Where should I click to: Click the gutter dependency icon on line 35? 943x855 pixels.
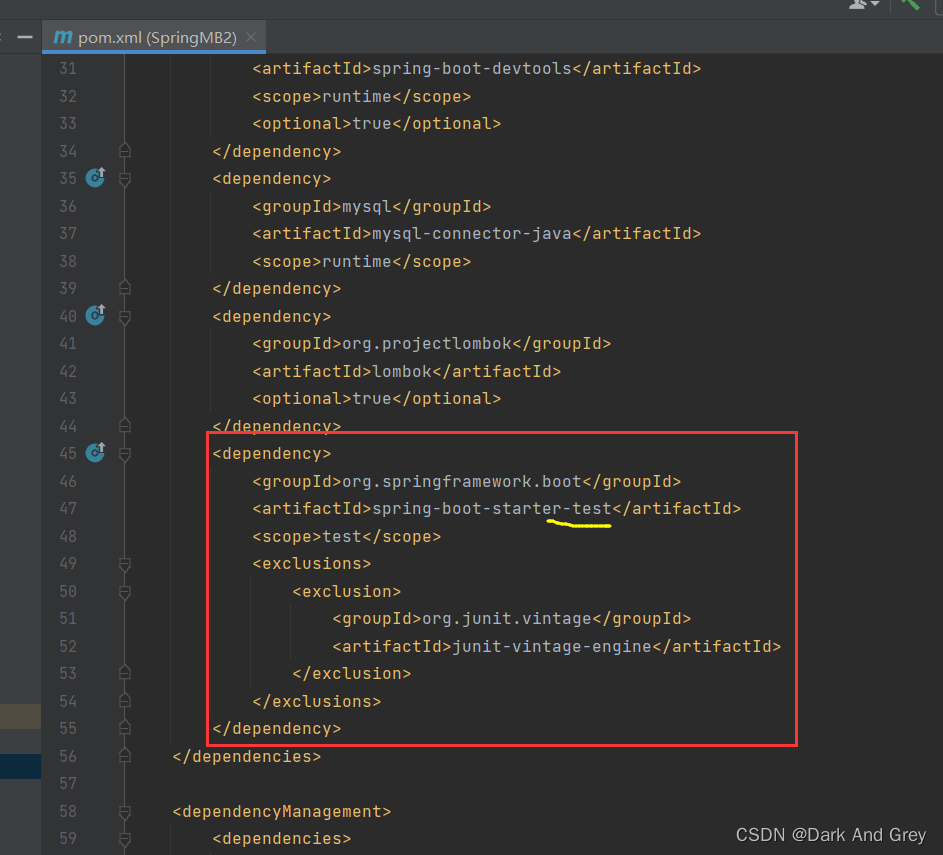point(95,177)
